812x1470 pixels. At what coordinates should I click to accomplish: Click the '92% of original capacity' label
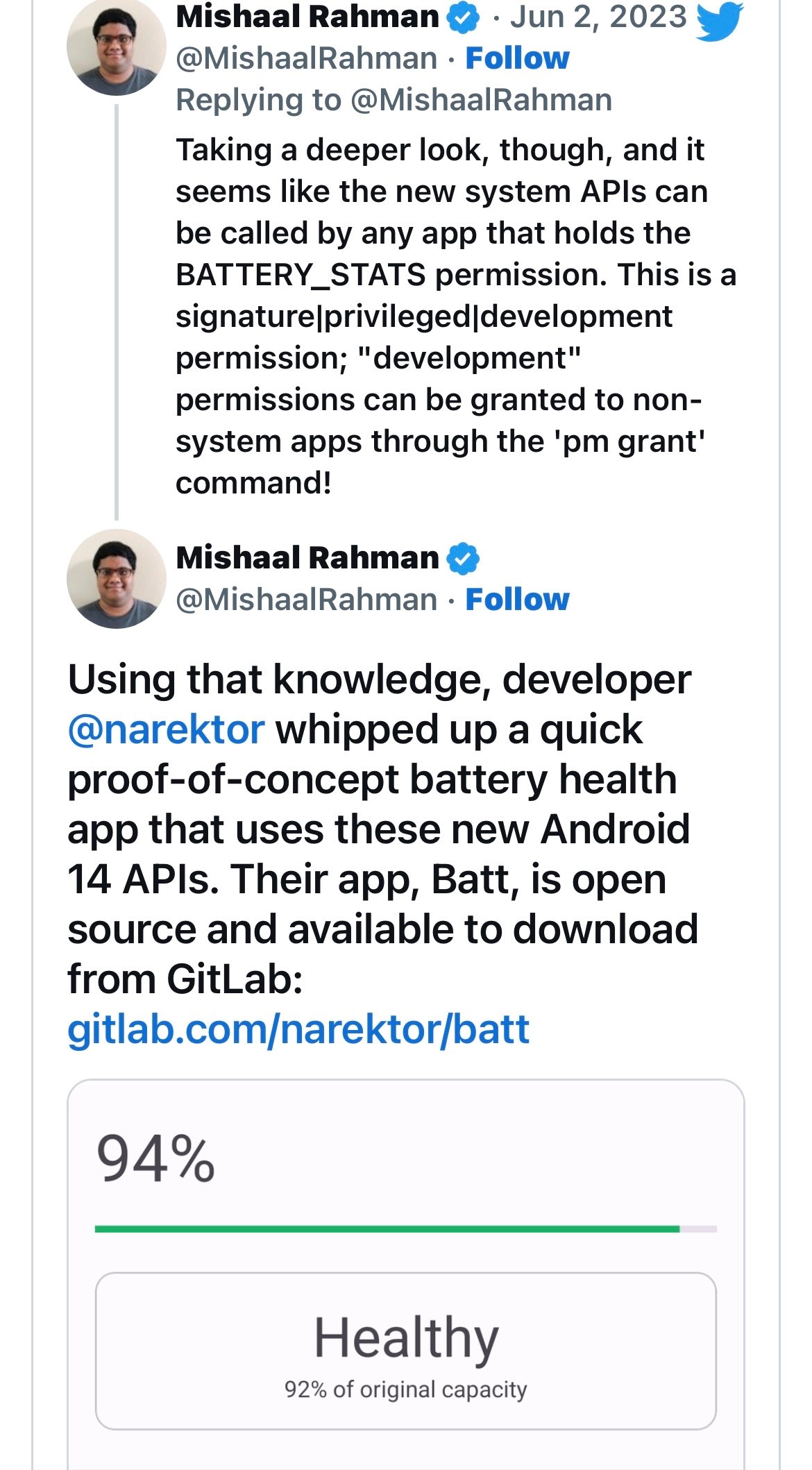405,1389
